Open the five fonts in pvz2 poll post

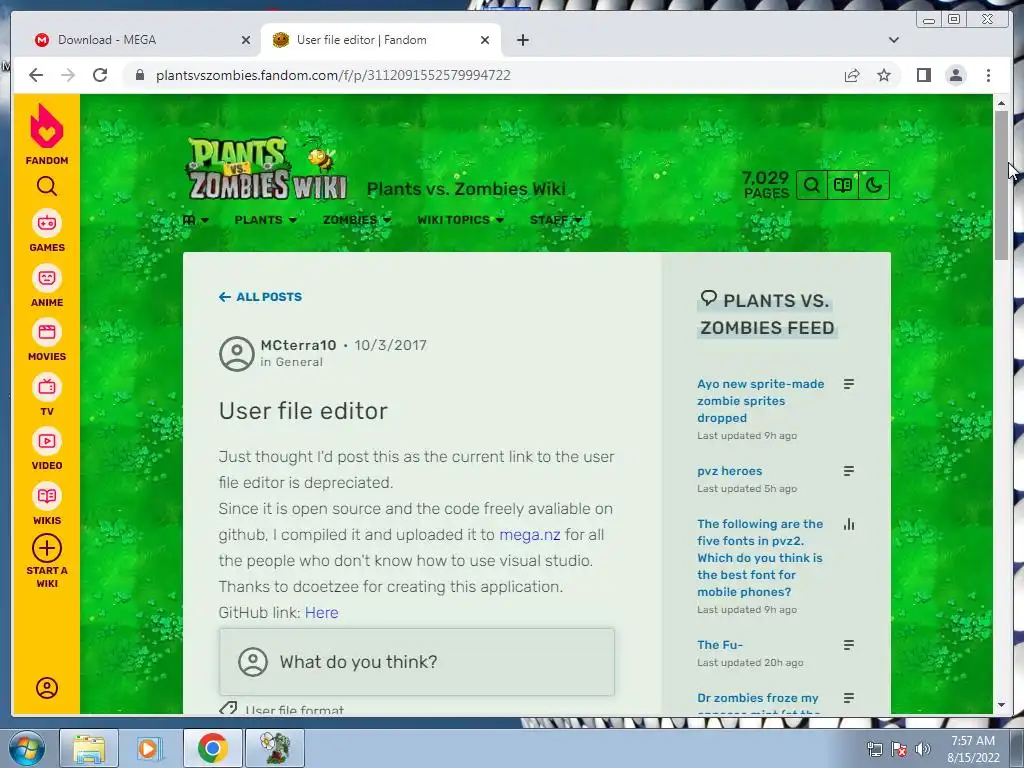click(x=760, y=558)
